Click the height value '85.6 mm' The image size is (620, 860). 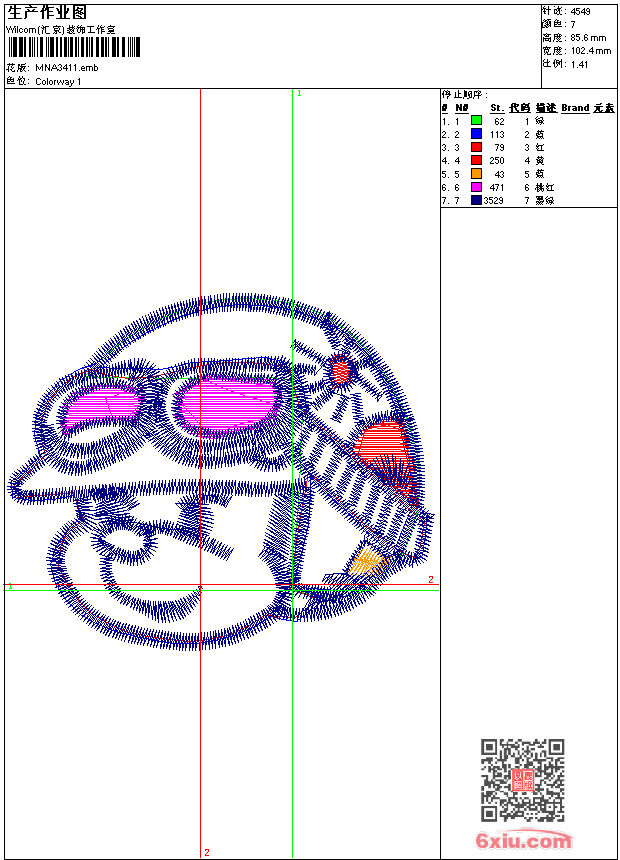click(588, 38)
